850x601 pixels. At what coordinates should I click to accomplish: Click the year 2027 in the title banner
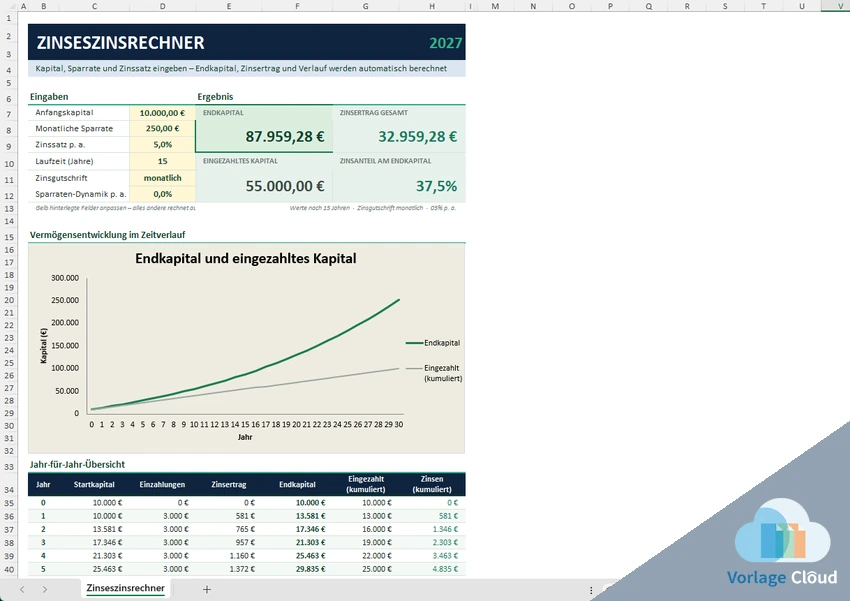coord(446,43)
